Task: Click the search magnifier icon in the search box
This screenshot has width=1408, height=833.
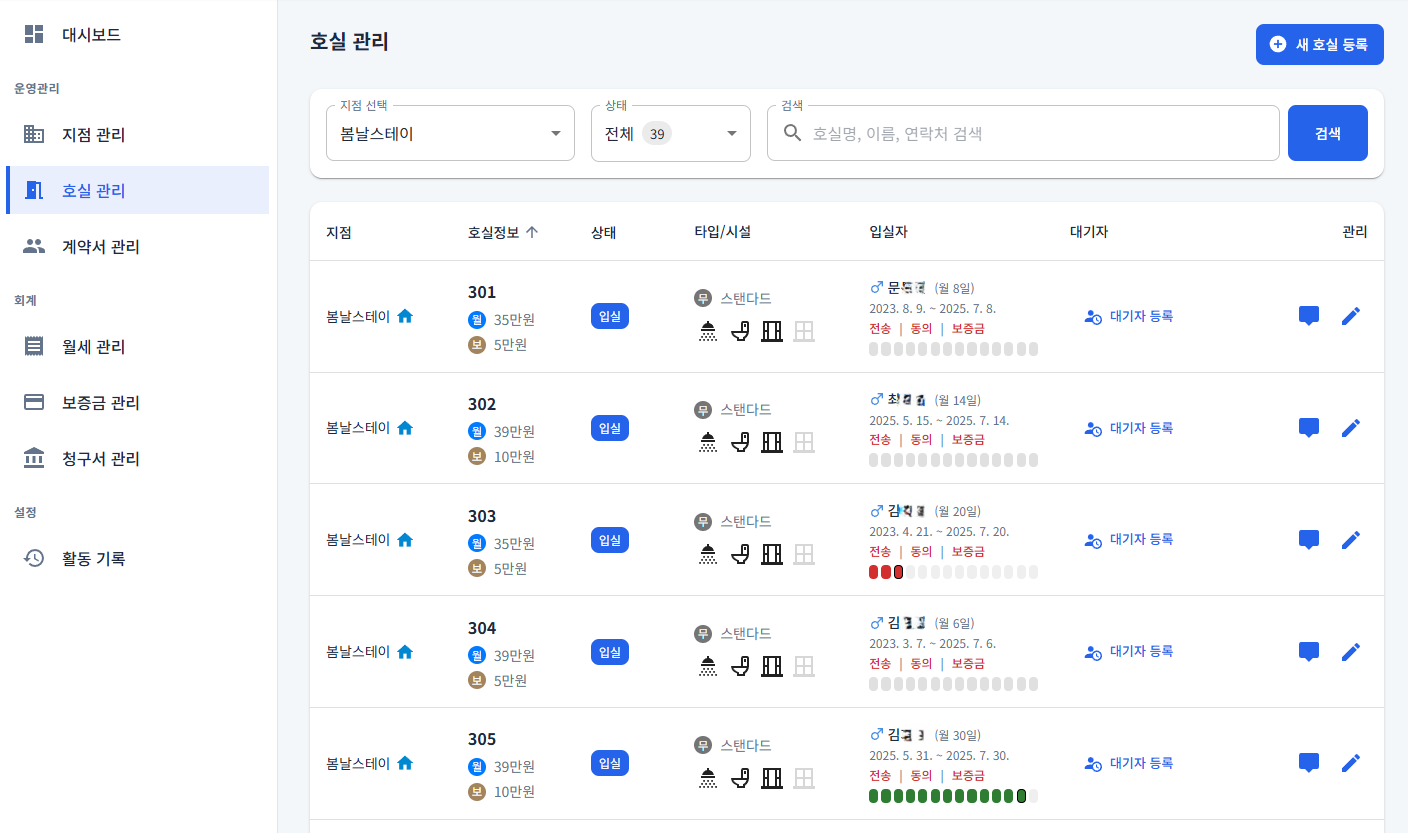Action: pyautogui.click(x=793, y=132)
